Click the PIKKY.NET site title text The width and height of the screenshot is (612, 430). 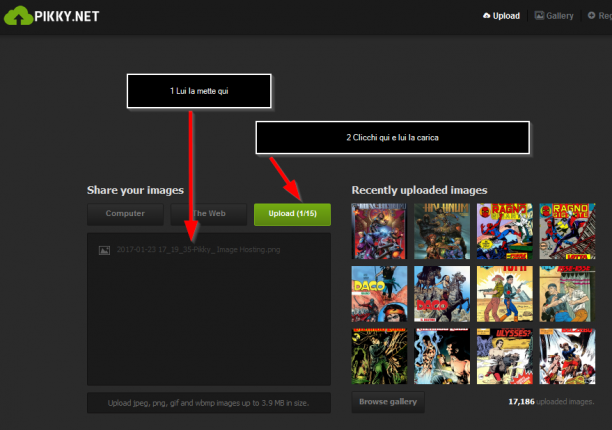coord(67,16)
